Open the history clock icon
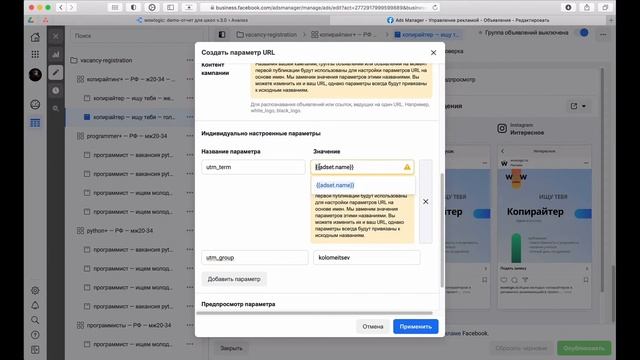Screen dimensions: 640x360 [56, 91]
